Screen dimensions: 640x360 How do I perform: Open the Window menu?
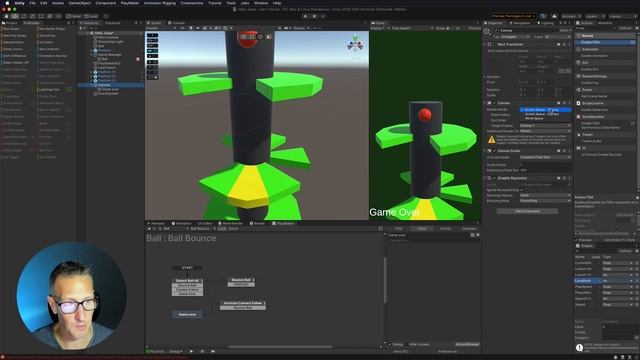(261, 3)
